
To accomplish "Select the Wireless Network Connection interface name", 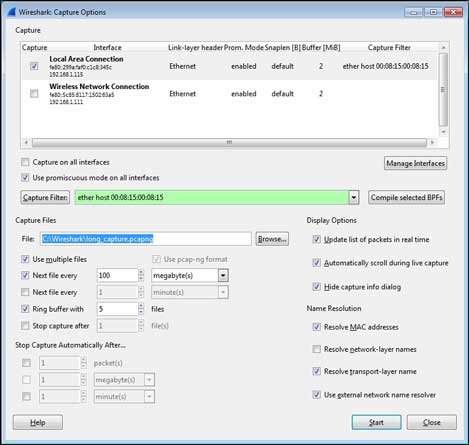I will coord(99,87).
